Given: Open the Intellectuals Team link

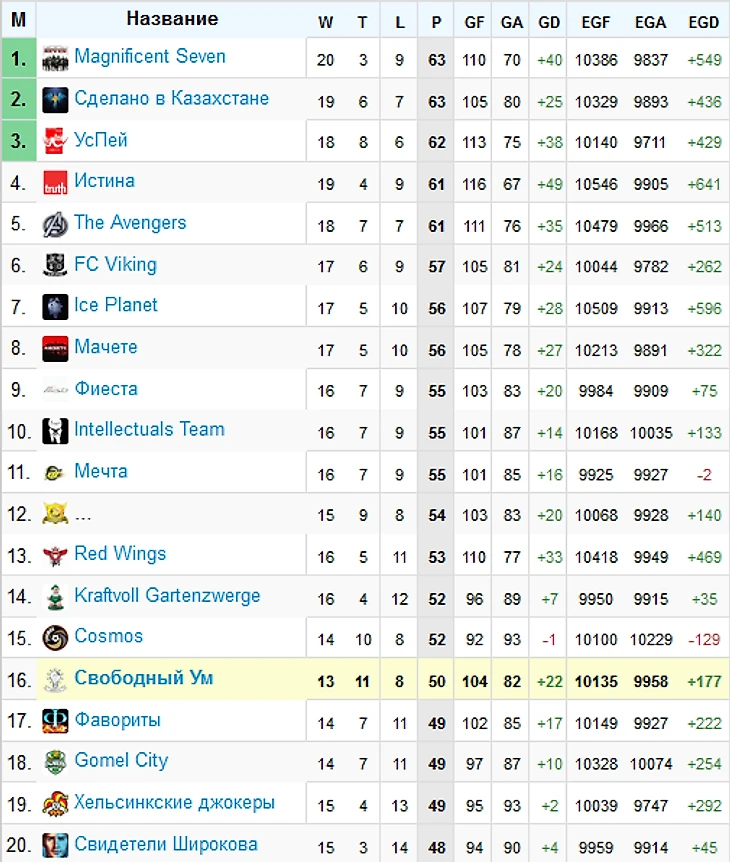Looking at the screenshot, I should (x=149, y=429).
